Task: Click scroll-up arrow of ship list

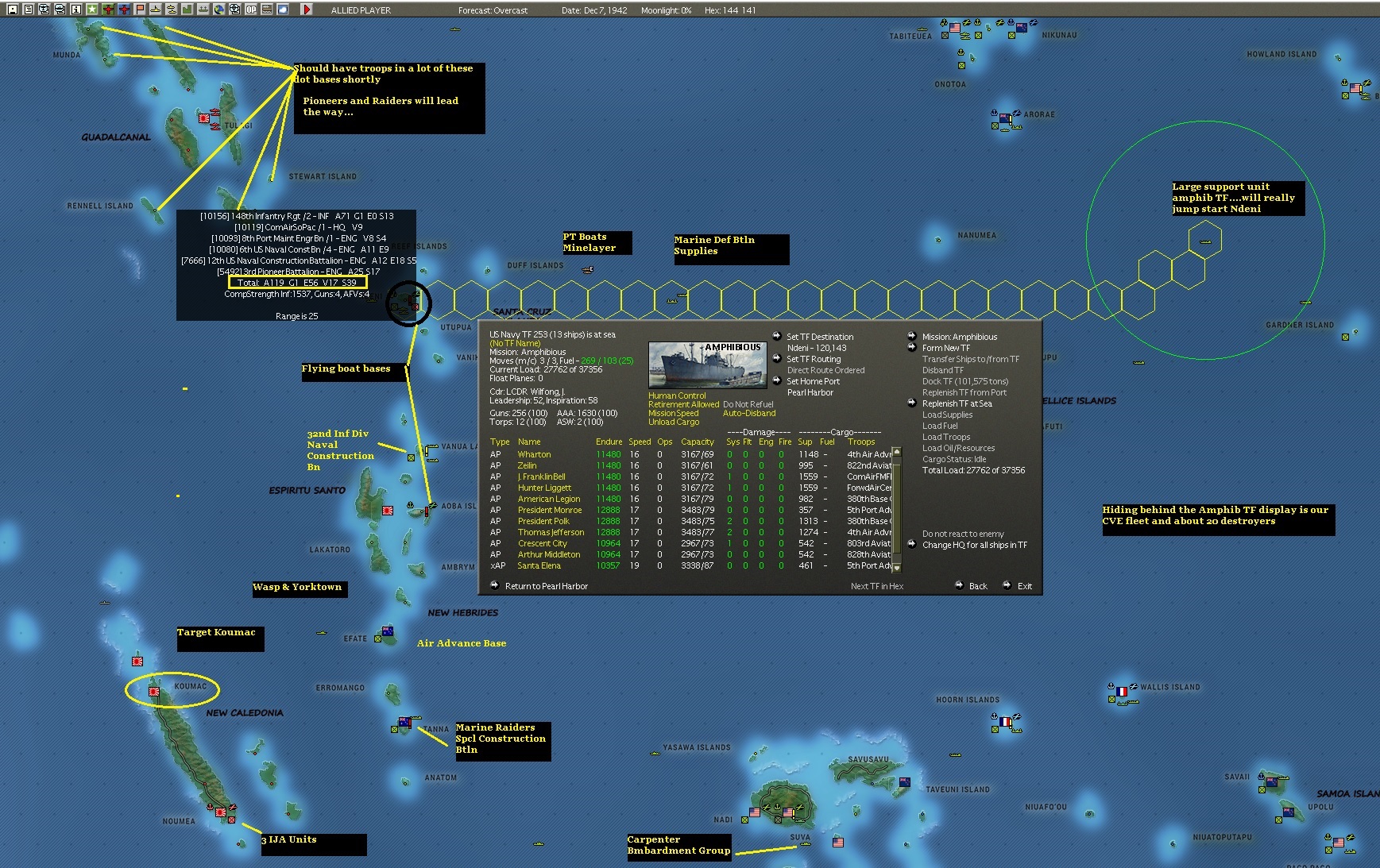Action: (x=897, y=452)
